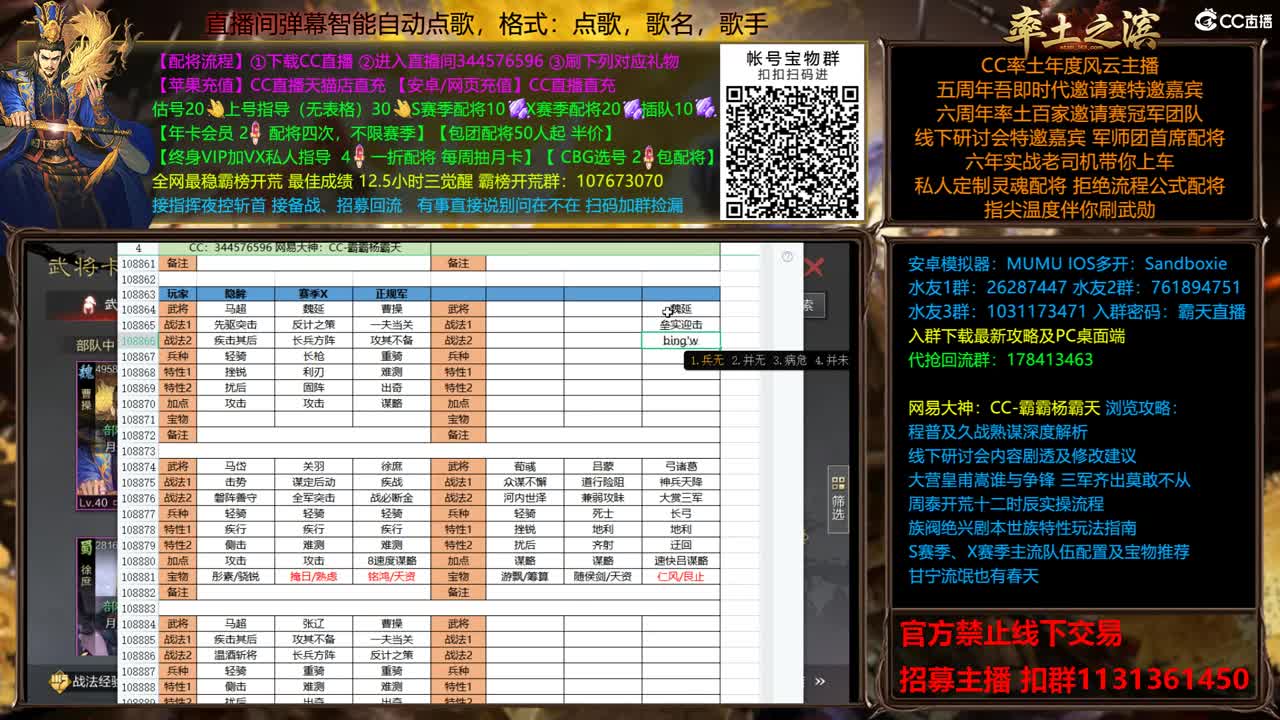Viewport: 1280px width, 720px height.
Task: Select header cell 正规军
Action: click(391, 294)
